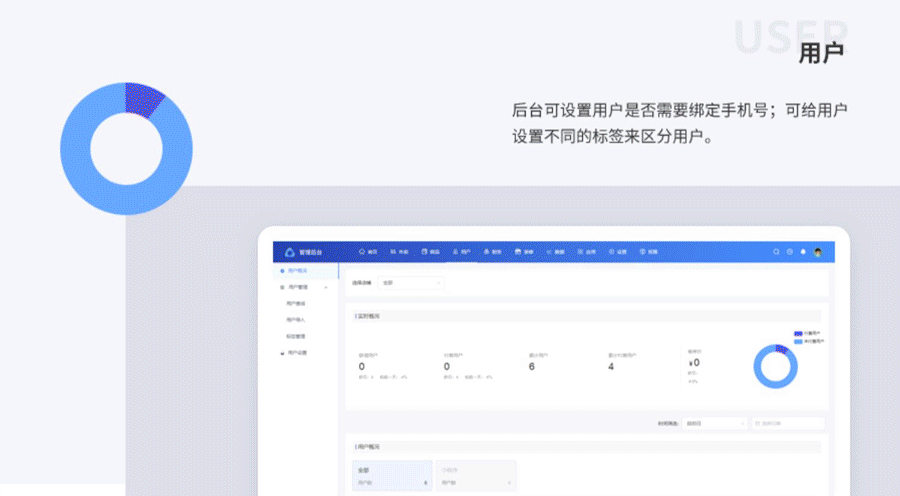This screenshot has width=900, height=496.
Task: Open the notification bell in header
Action: pos(803,251)
